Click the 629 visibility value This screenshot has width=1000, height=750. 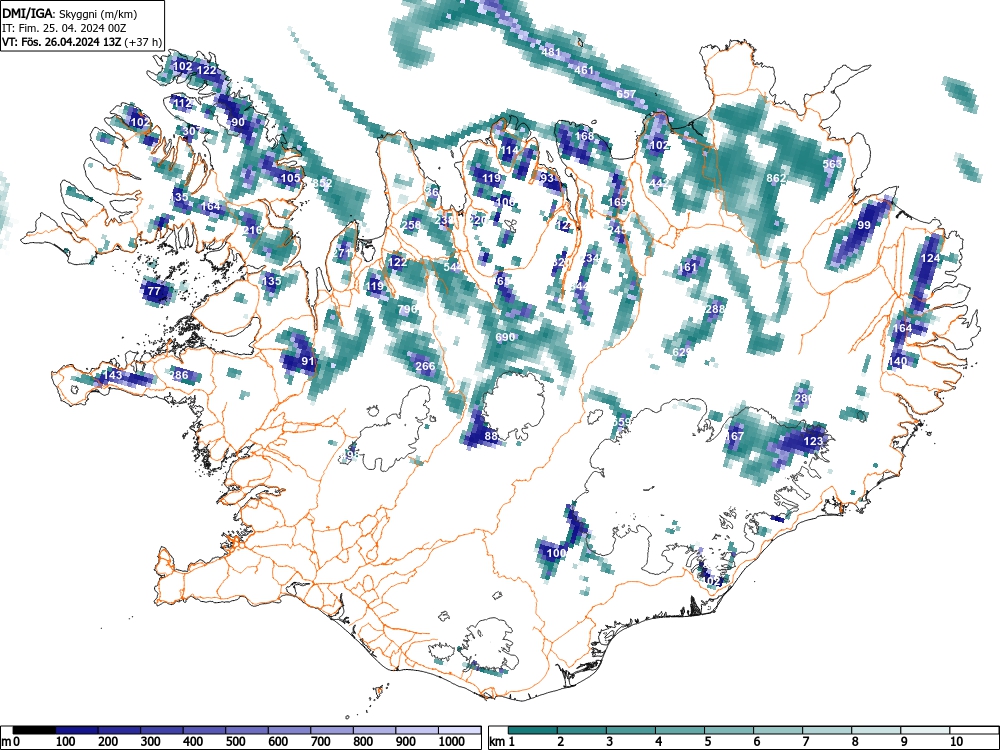(x=682, y=352)
